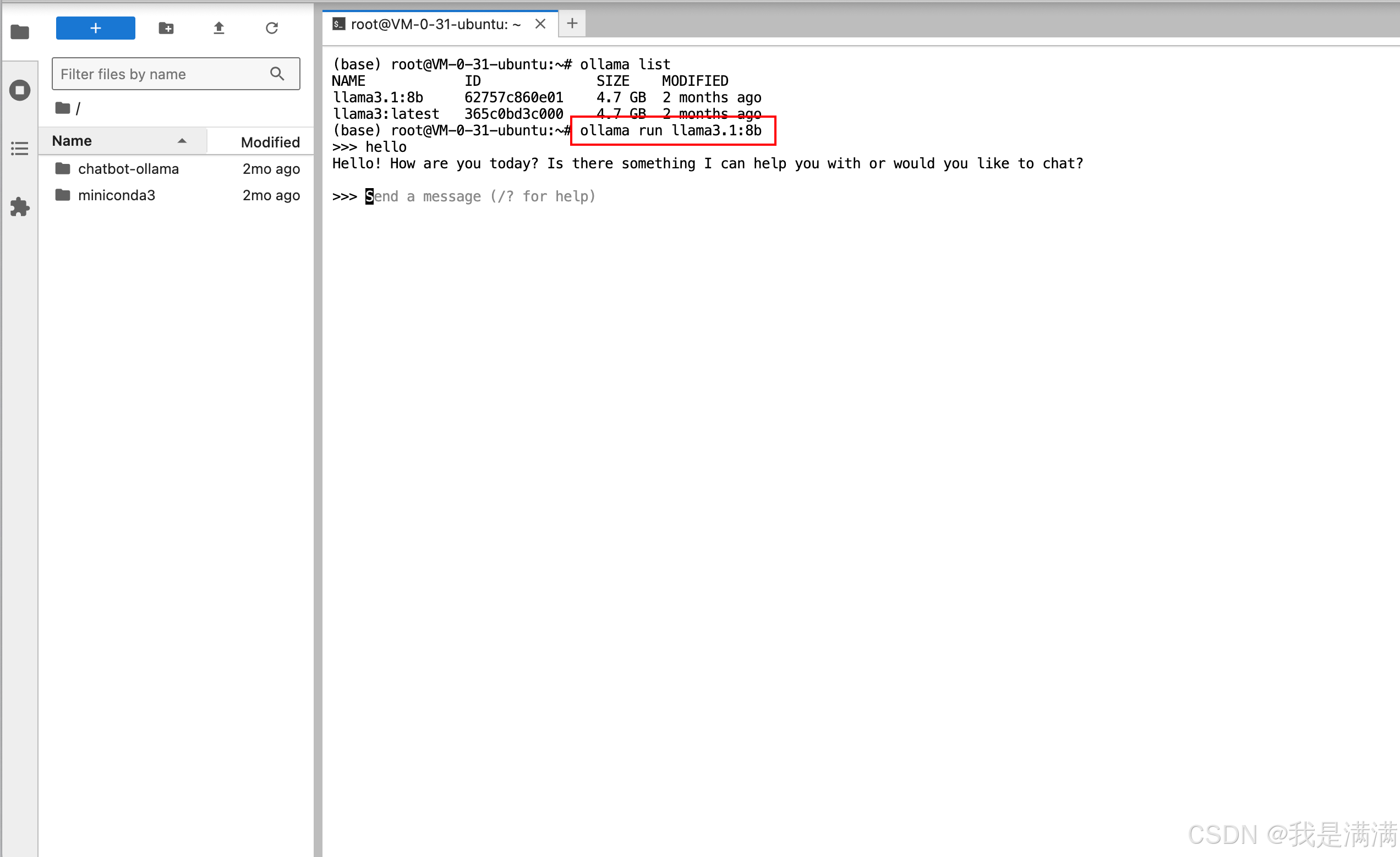This screenshot has width=1400, height=857.
Task: Refresh the file browser list
Action: [x=272, y=28]
